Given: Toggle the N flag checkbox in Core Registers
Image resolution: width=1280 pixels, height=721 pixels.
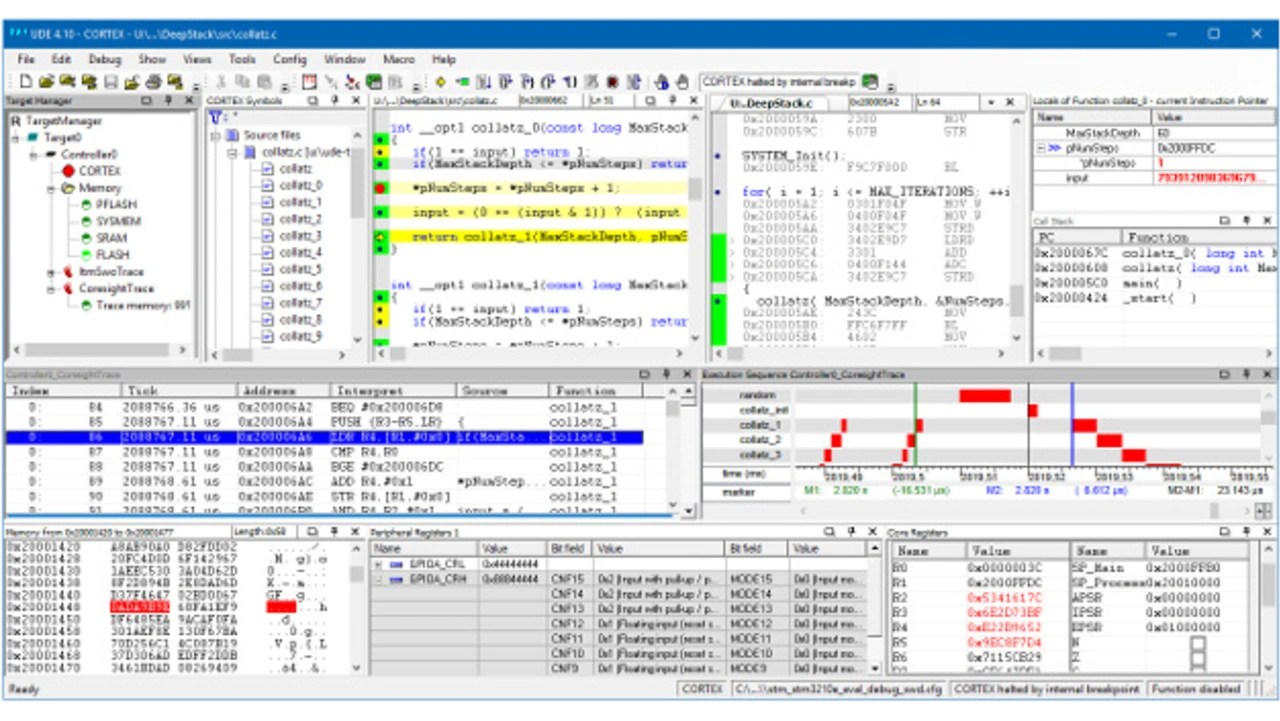Looking at the screenshot, I should [x=1197, y=642].
